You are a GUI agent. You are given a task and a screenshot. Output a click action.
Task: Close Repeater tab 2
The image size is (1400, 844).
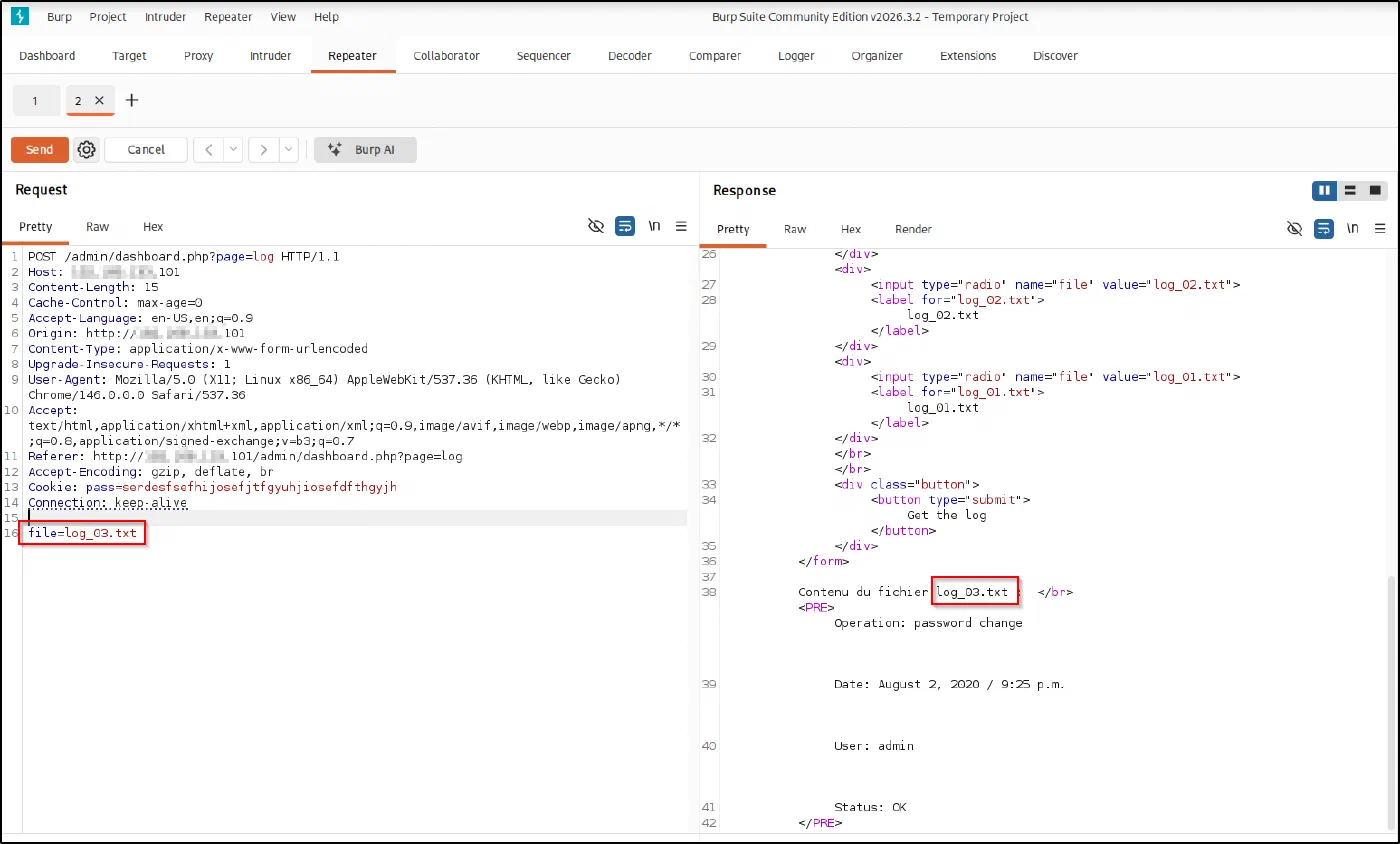99,100
